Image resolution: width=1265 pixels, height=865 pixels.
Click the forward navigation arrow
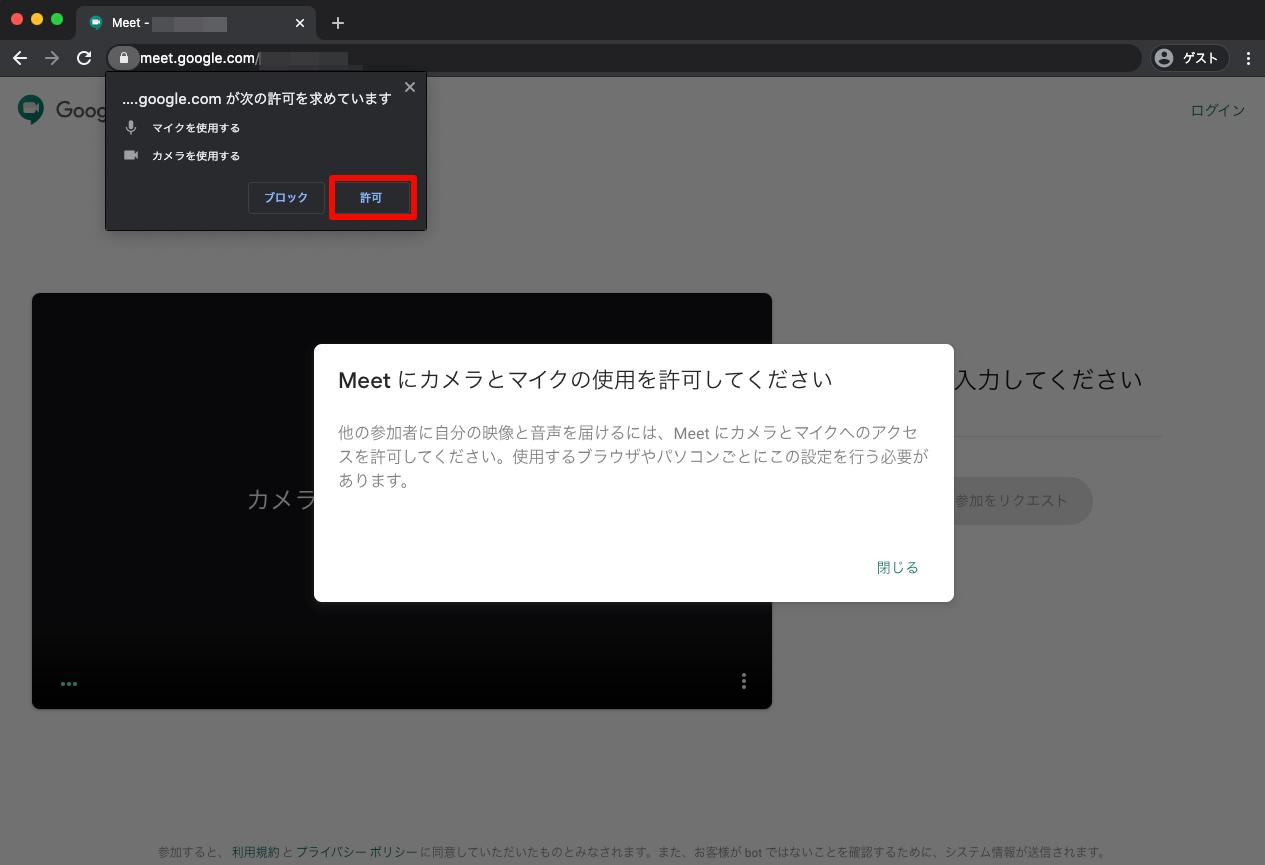[52, 58]
